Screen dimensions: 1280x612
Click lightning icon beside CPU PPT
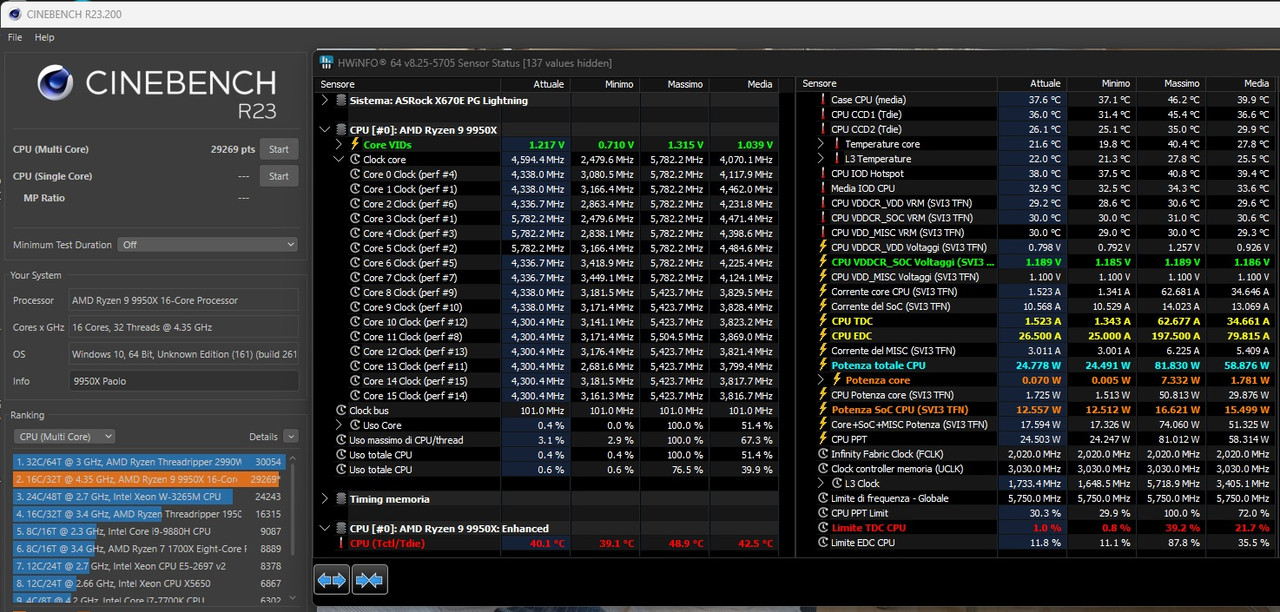coord(822,439)
